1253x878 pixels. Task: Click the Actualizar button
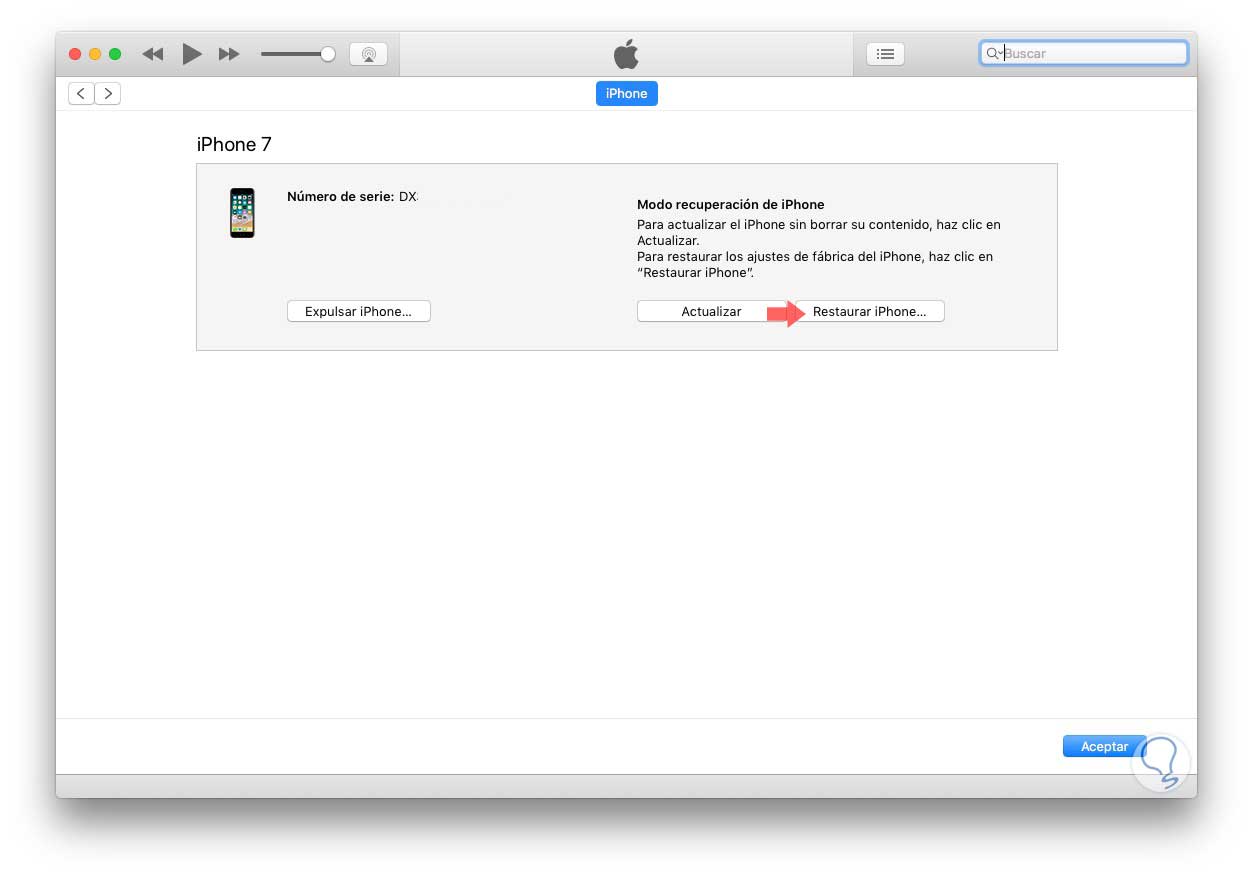click(711, 311)
